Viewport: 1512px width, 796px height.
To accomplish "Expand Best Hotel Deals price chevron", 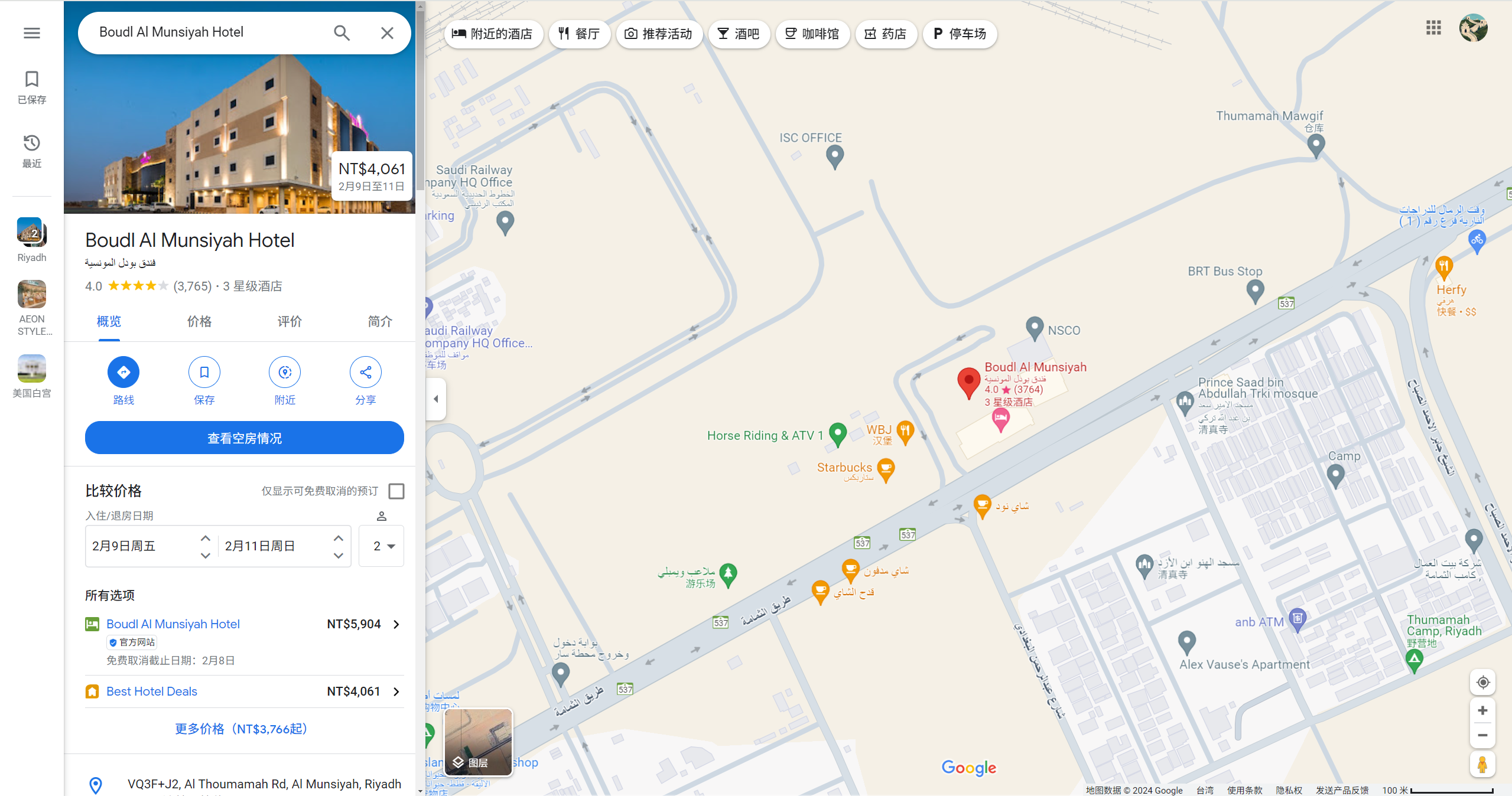I will click(x=396, y=691).
